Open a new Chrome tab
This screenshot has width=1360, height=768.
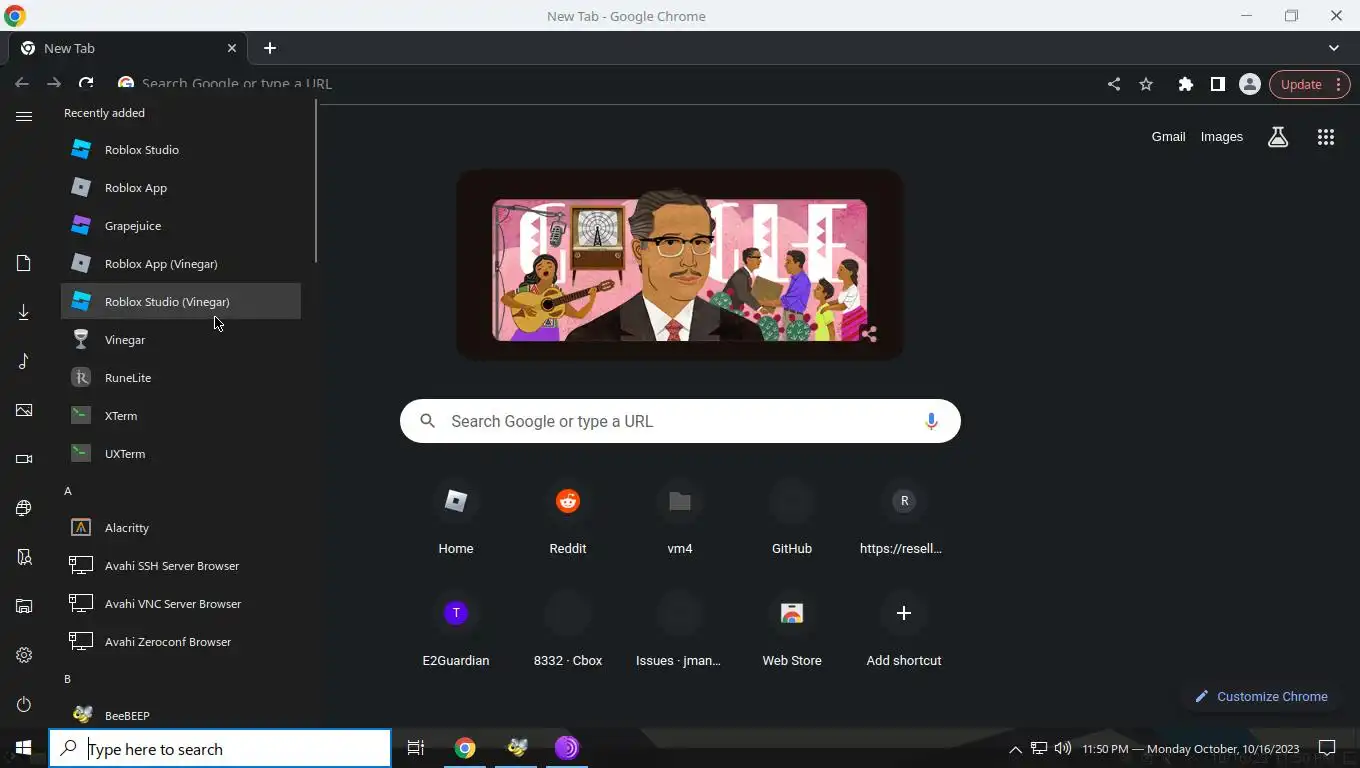270,48
